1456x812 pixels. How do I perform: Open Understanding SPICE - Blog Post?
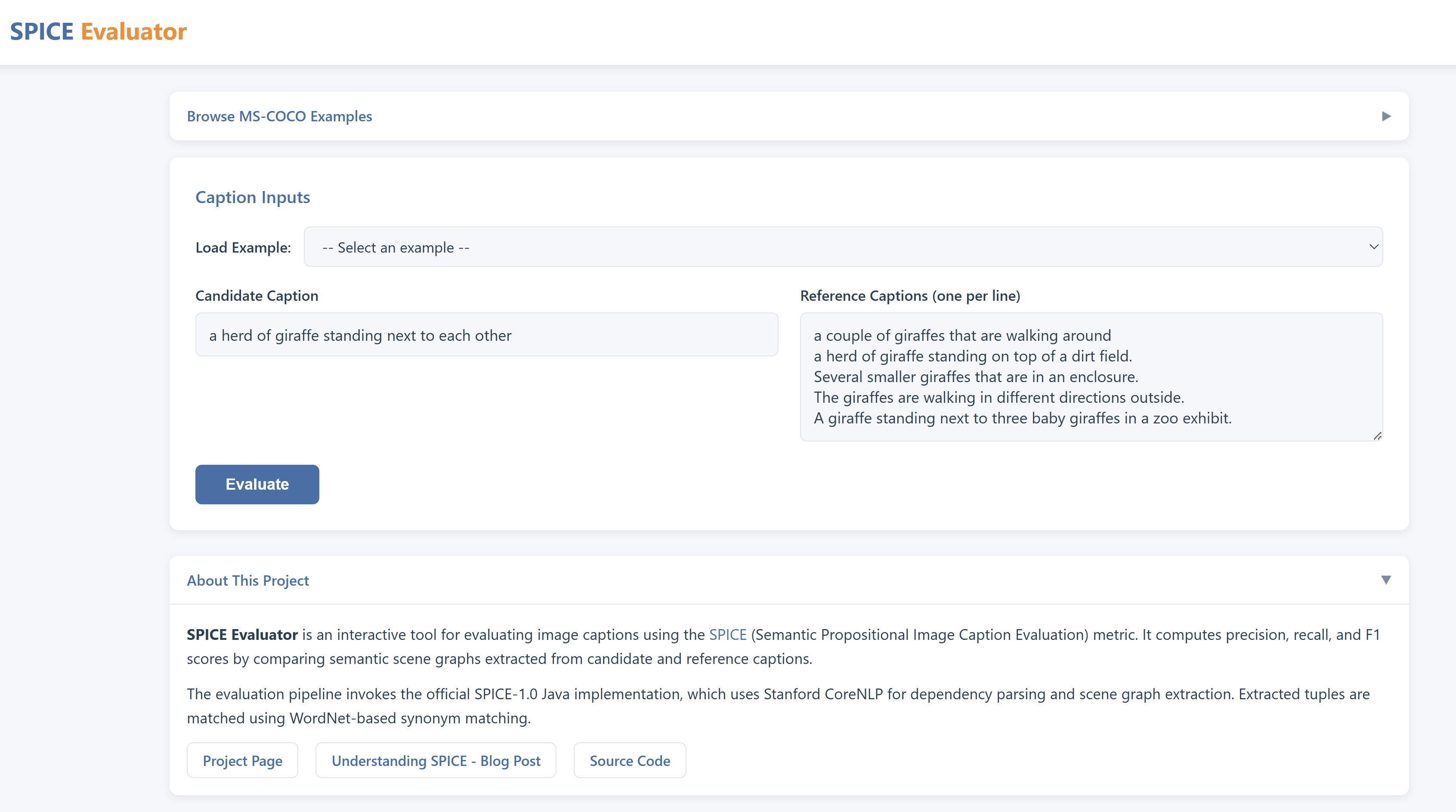tap(436, 760)
